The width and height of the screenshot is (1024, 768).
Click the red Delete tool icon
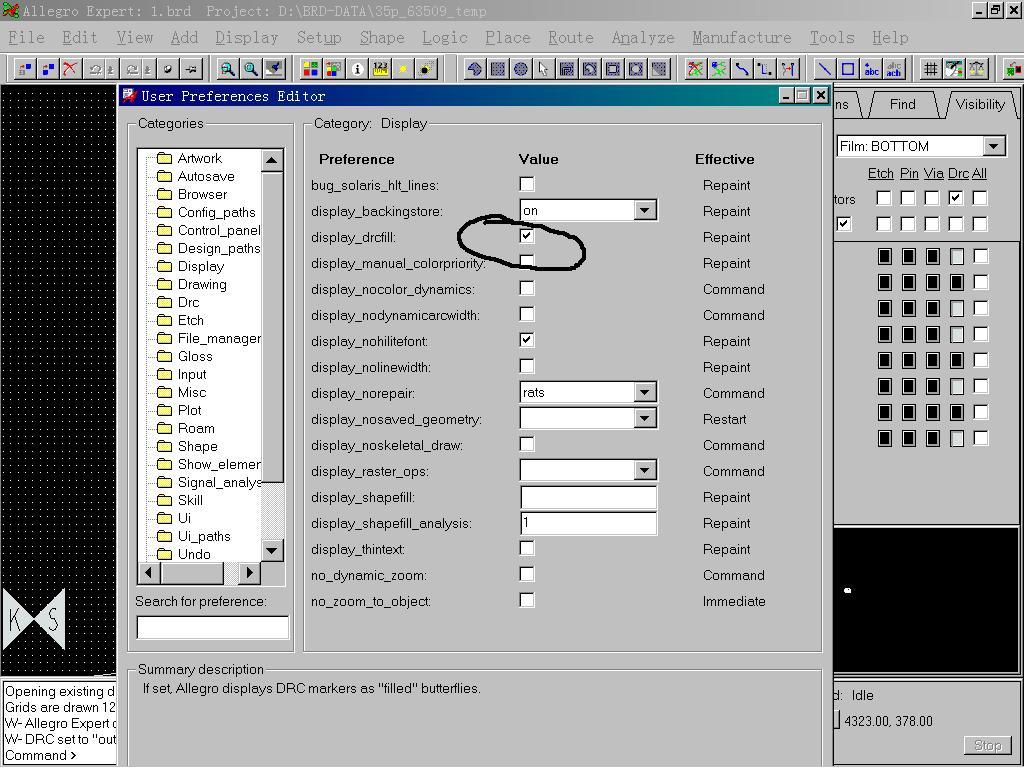tap(70, 69)
